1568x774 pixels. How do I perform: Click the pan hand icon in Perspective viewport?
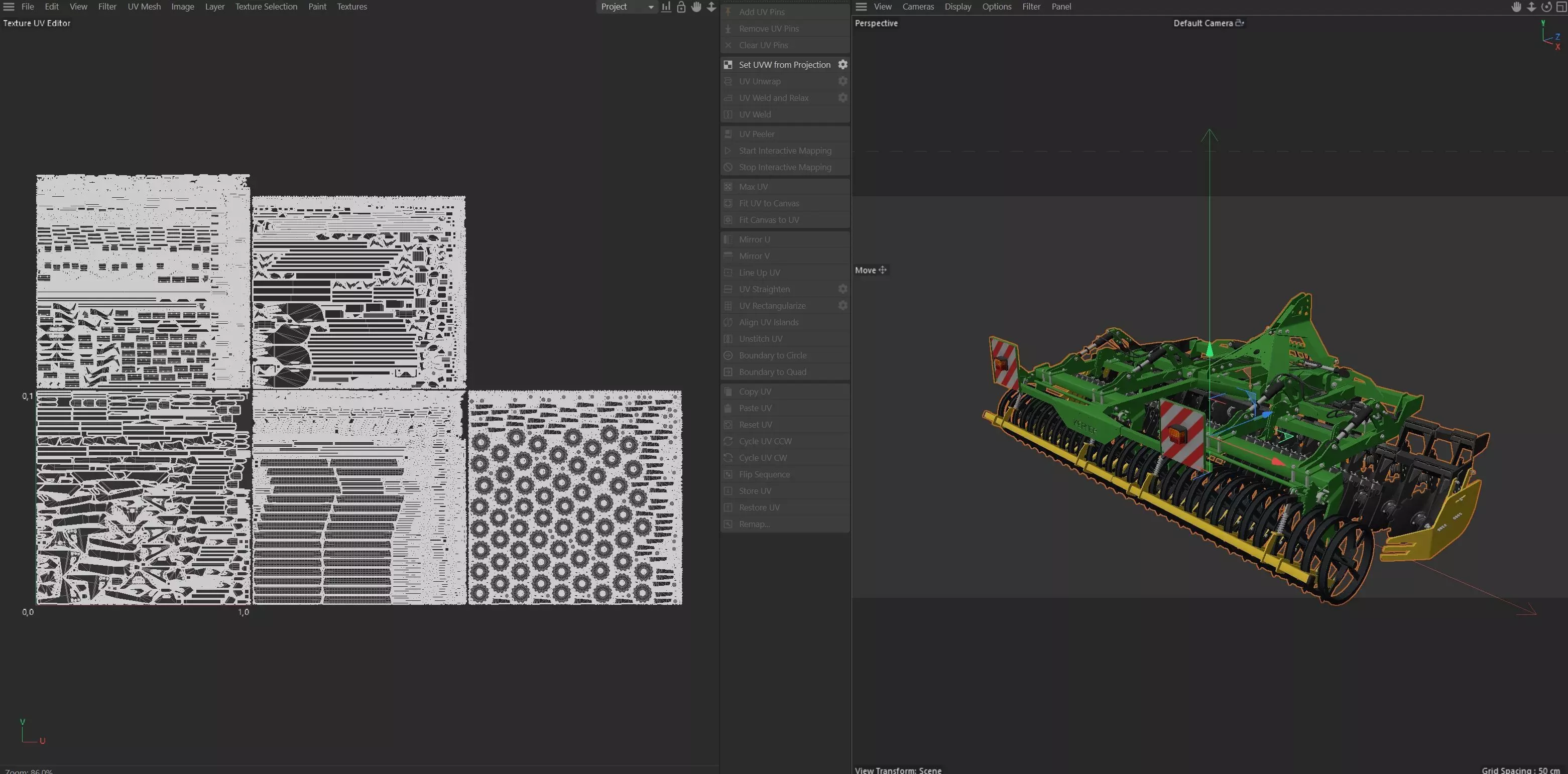click(1516, 7)
